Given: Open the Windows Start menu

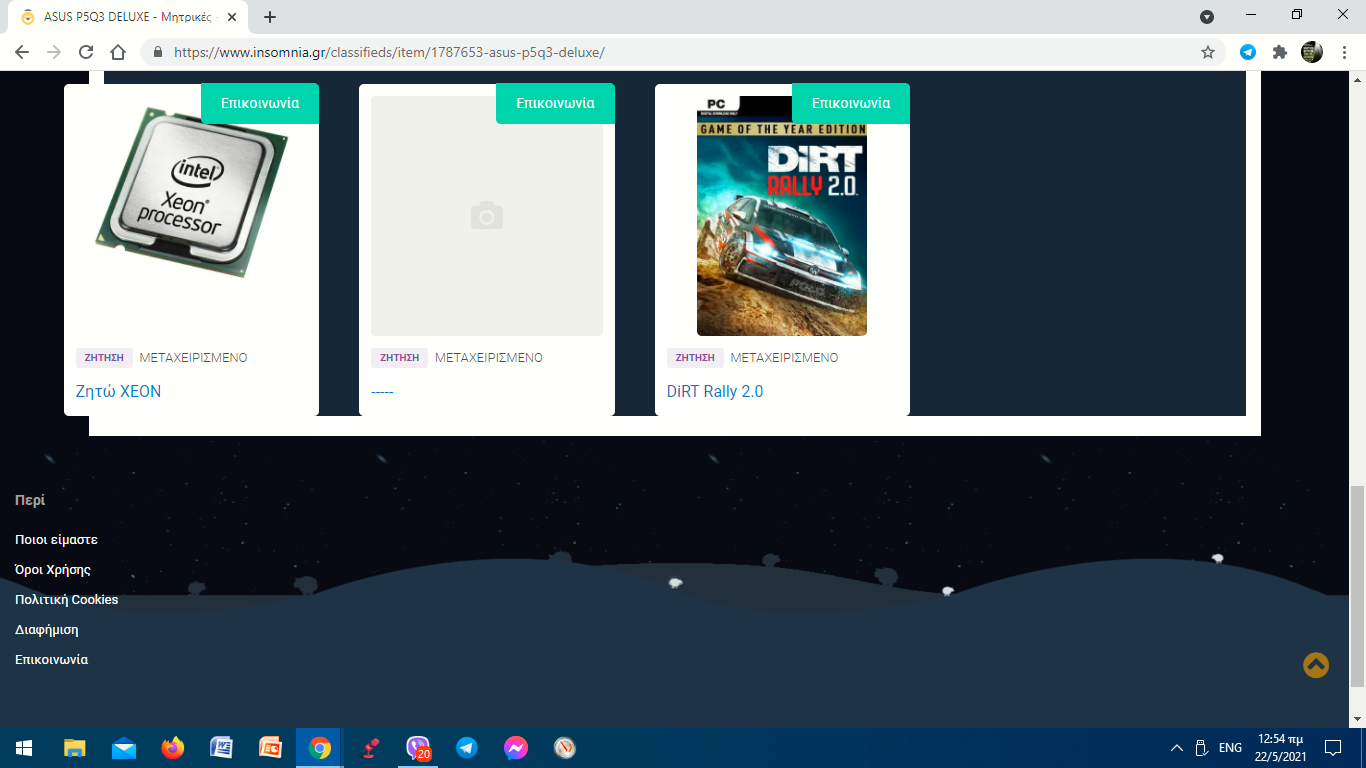Looking at the screenshot, I should click(24, 748).
